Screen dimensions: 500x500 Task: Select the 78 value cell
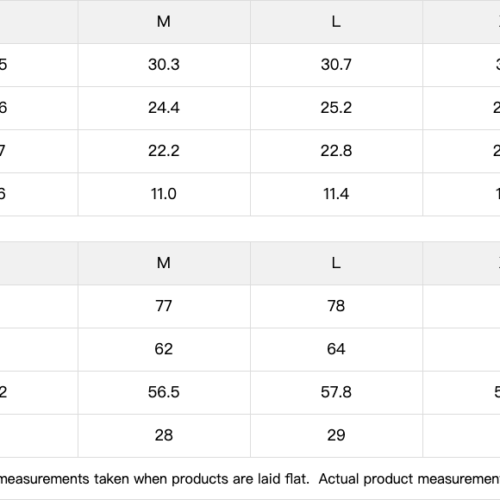(336, 306)
